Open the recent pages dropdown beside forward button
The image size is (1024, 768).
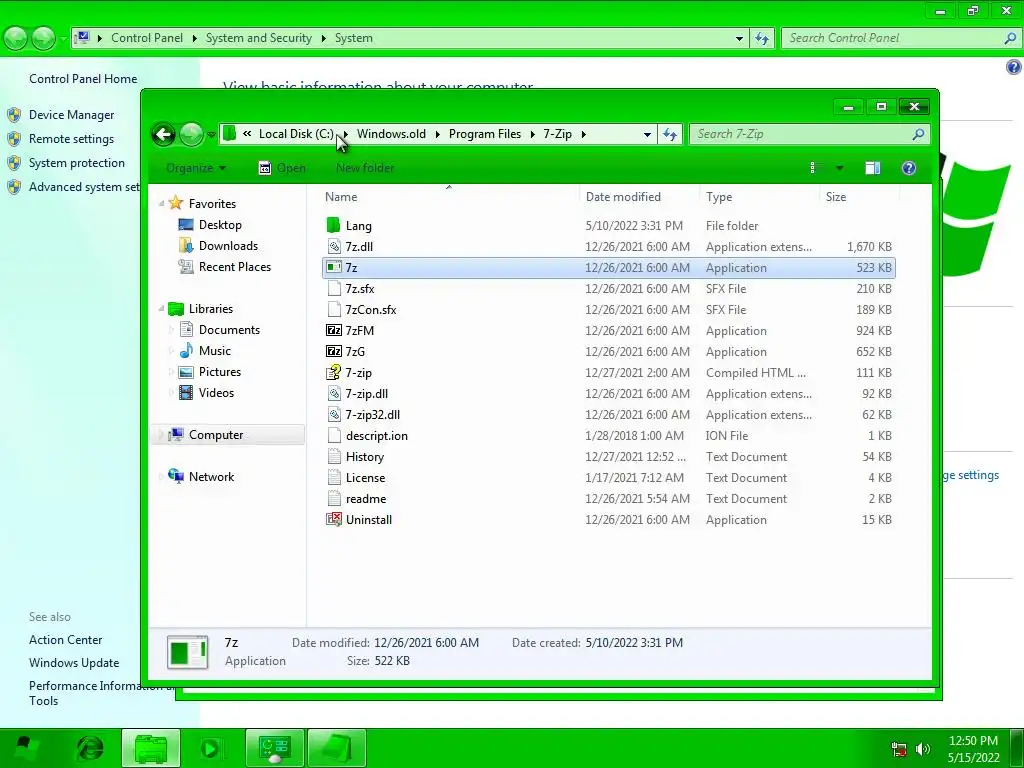211,135
